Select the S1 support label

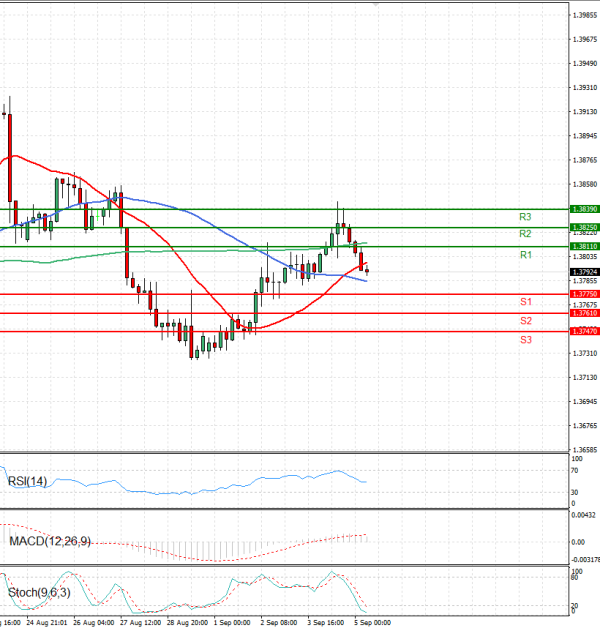(x=524, y=302)
